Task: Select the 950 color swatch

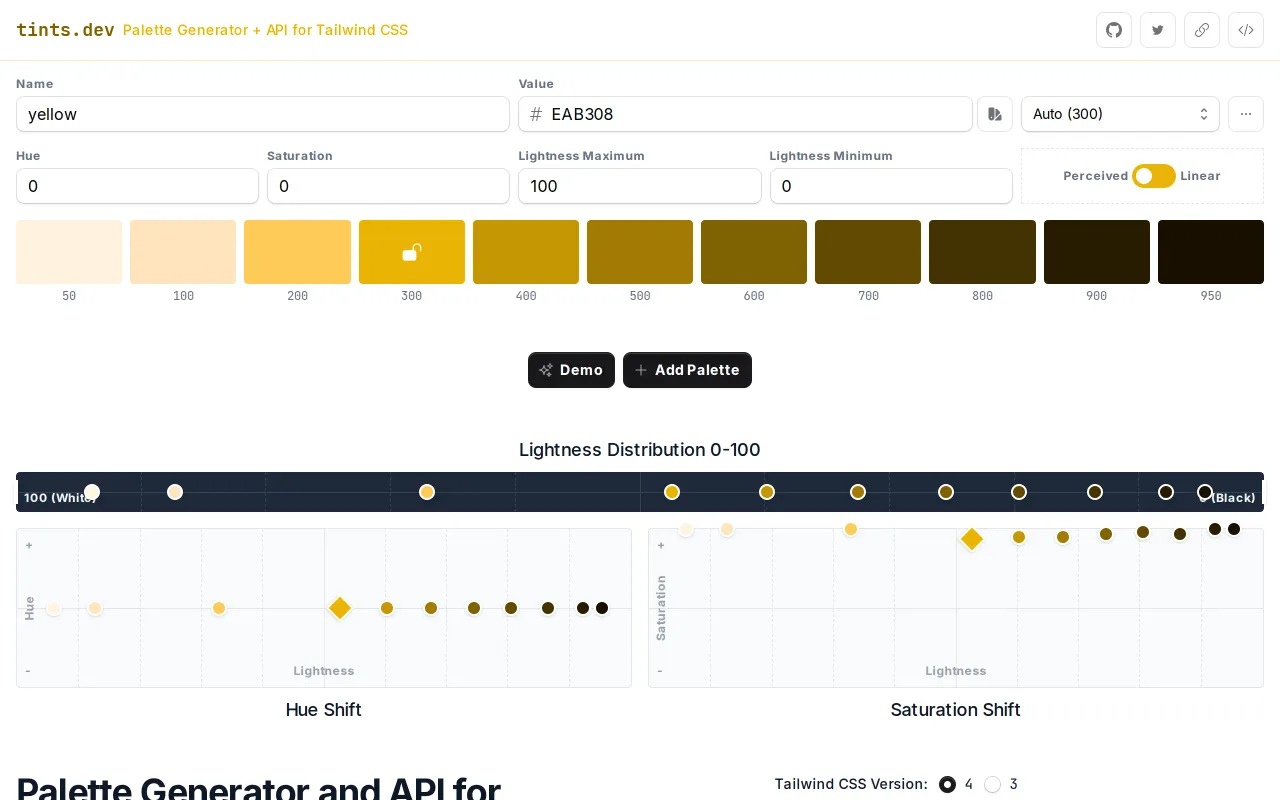Action: tap(1211, 252)
